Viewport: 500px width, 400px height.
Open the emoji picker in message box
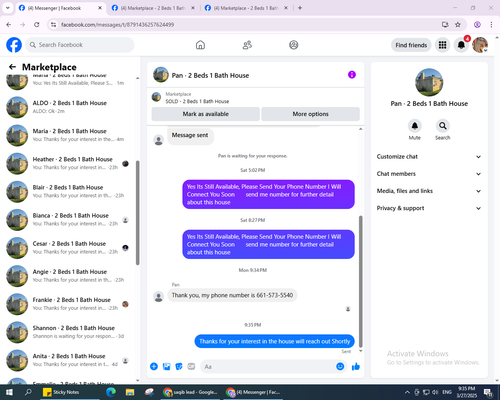click(x=340, y=367)
